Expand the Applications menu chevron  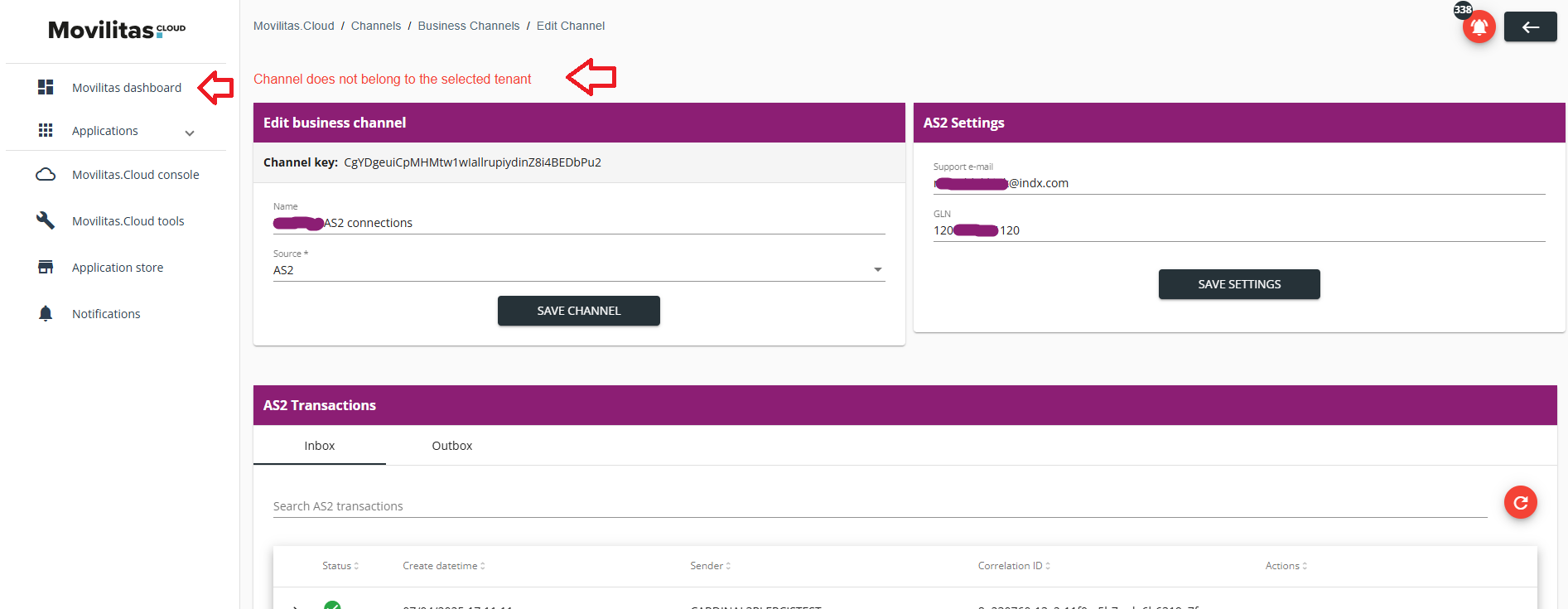[x=190, y=133]
